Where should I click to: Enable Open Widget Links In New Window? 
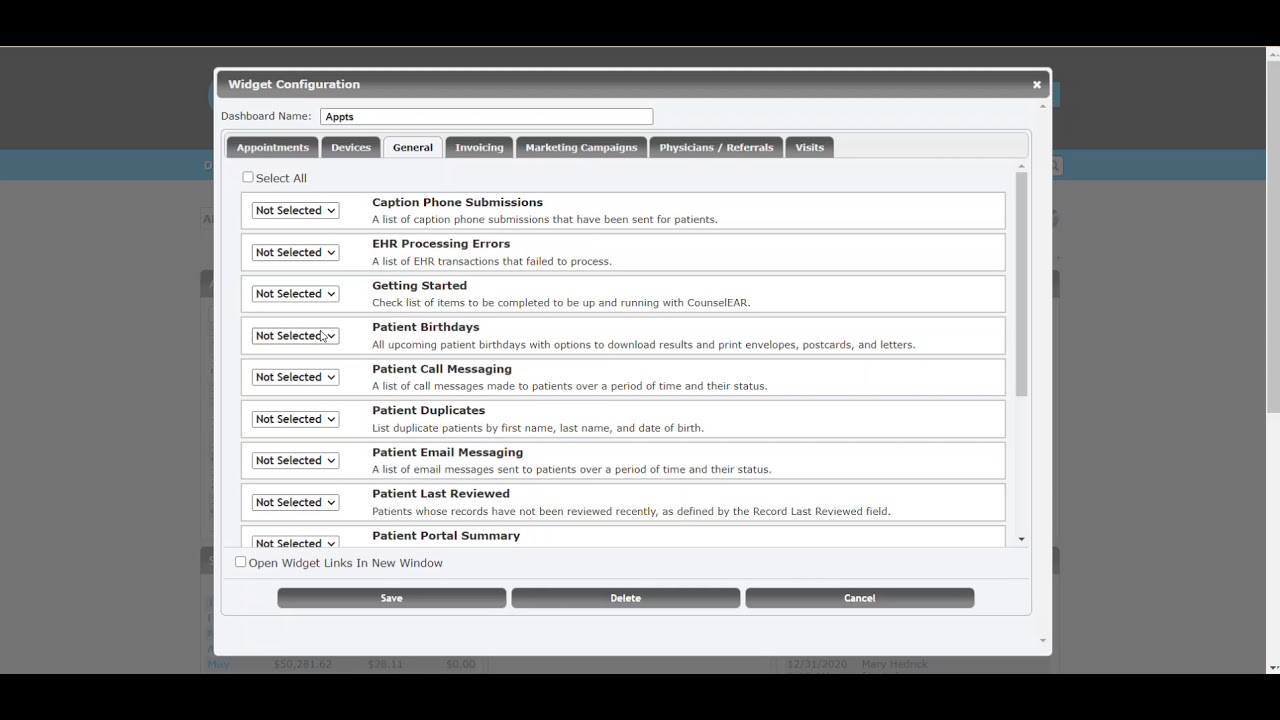click(x=241, y=563)
